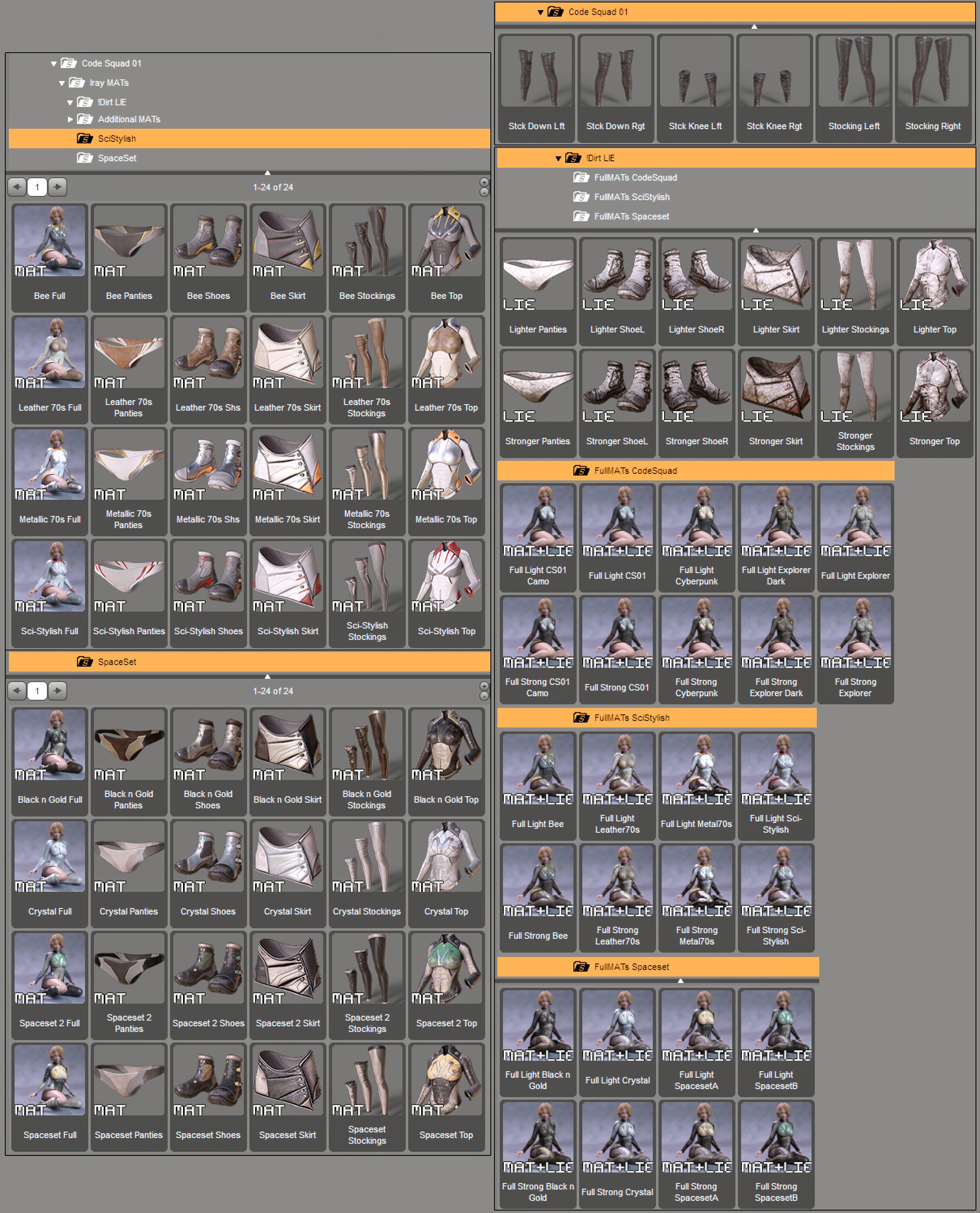
Task: Collapse !Dirt LIE folder in left tree
Action: click(x=70, y=103)
